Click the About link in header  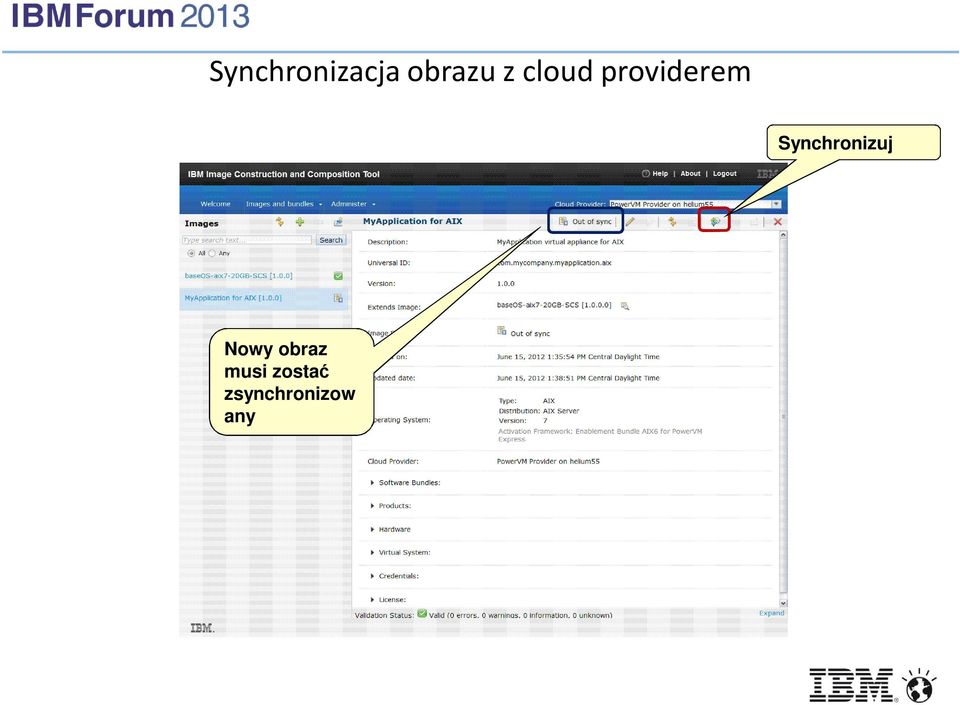690,174
